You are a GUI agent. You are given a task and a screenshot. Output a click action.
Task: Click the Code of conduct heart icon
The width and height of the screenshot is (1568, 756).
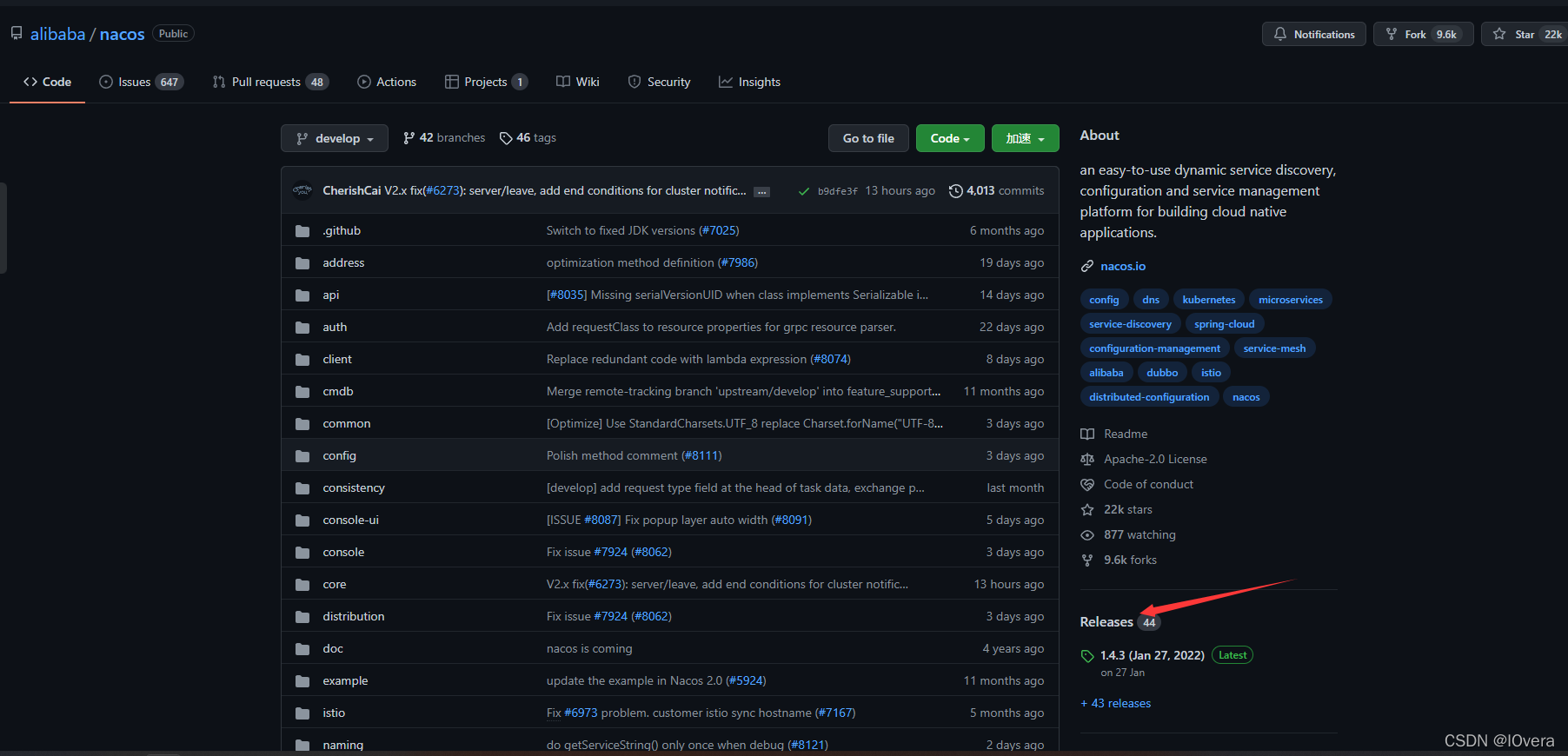tap(1087, 485)
